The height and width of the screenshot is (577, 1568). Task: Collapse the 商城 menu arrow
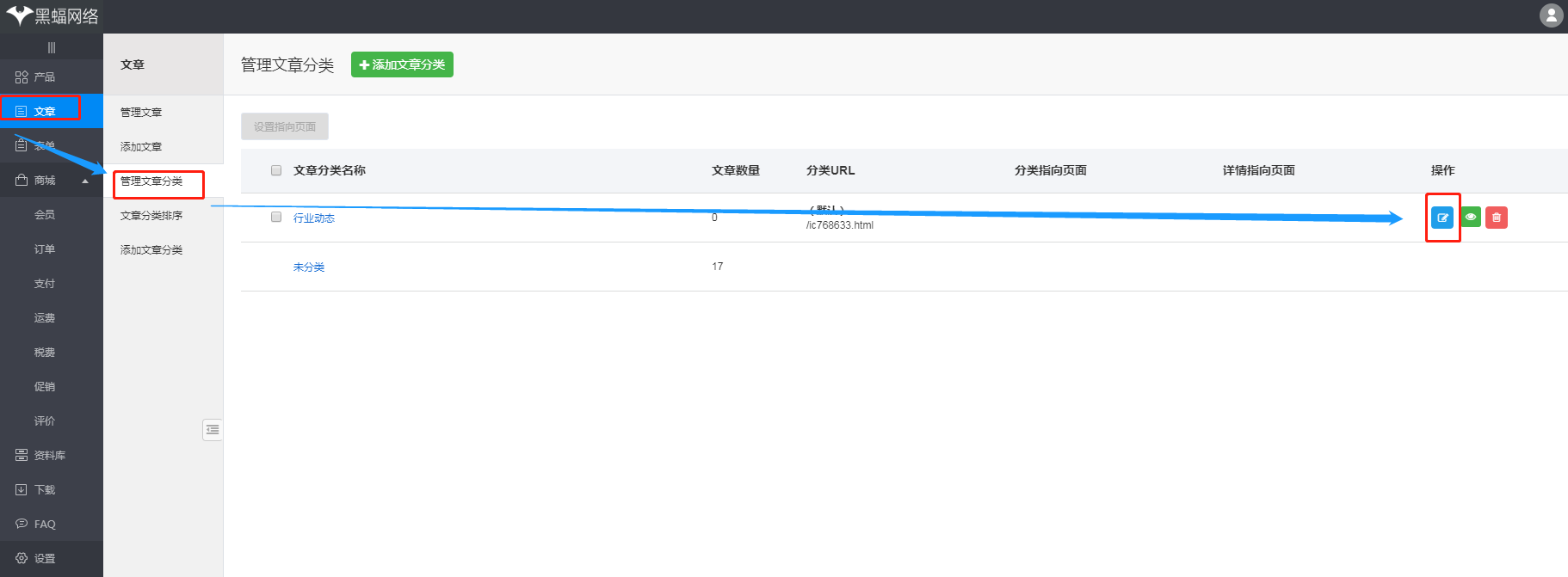[x=85, y=181]
